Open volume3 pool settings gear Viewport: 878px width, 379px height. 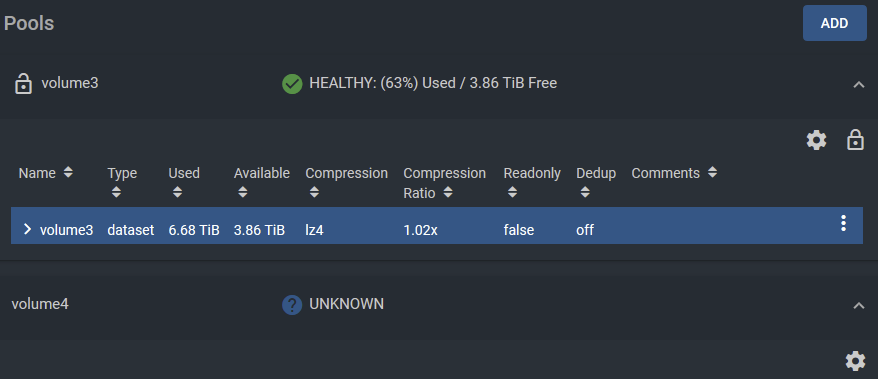pos(816,140)
